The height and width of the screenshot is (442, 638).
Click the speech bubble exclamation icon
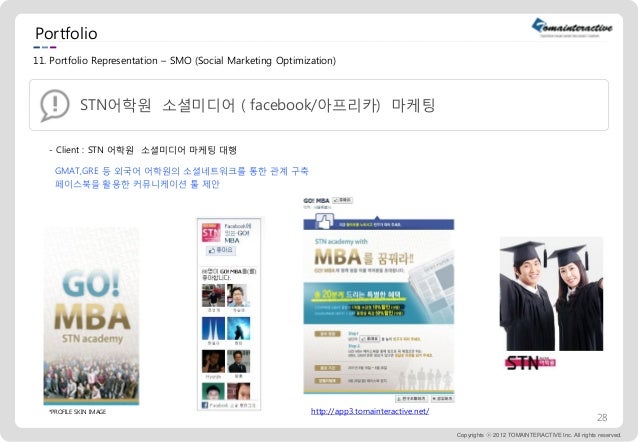(x=55, y=105)
